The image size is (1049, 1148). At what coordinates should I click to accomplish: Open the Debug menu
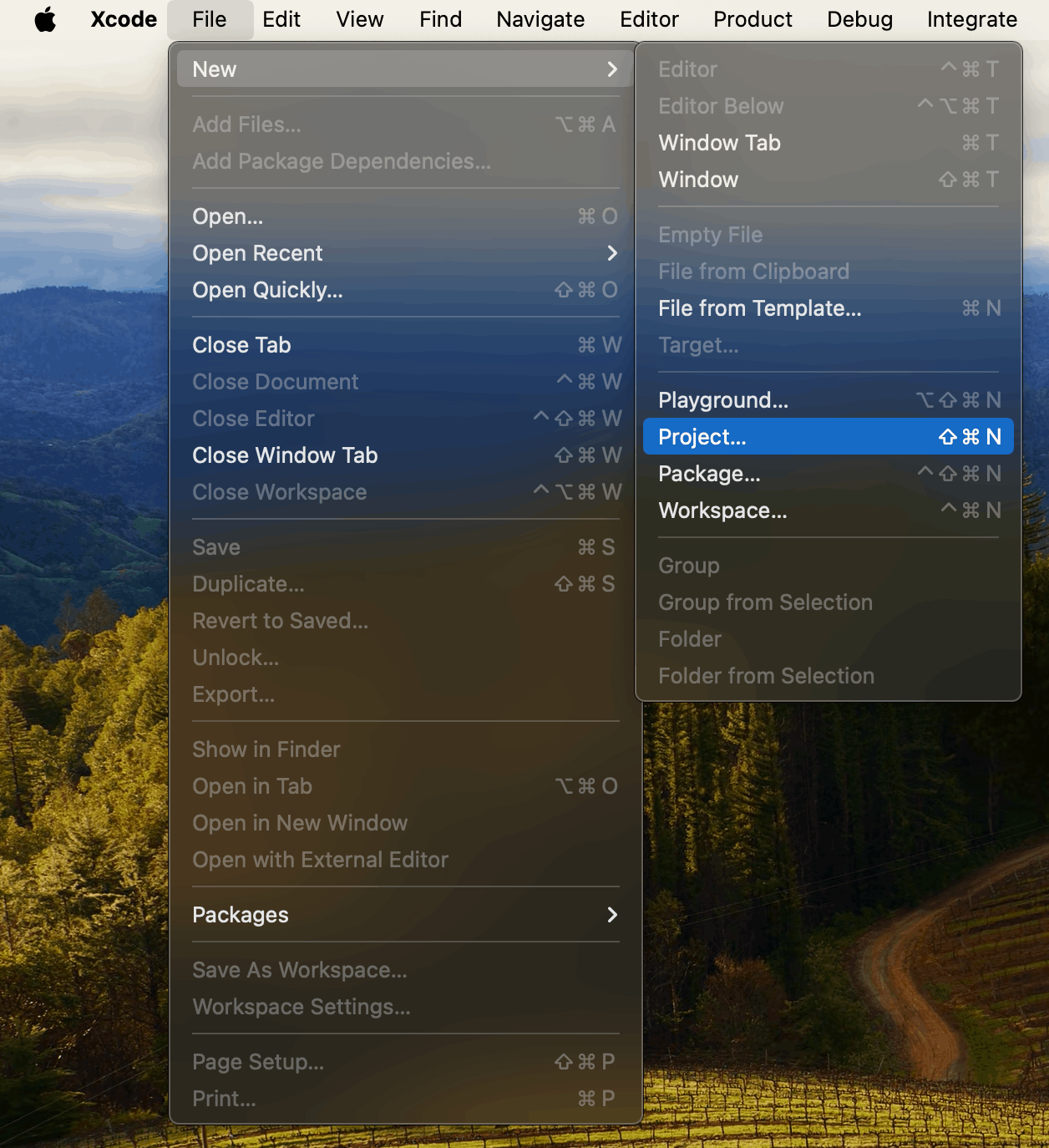pyautogui.click(x=859, y=19)
